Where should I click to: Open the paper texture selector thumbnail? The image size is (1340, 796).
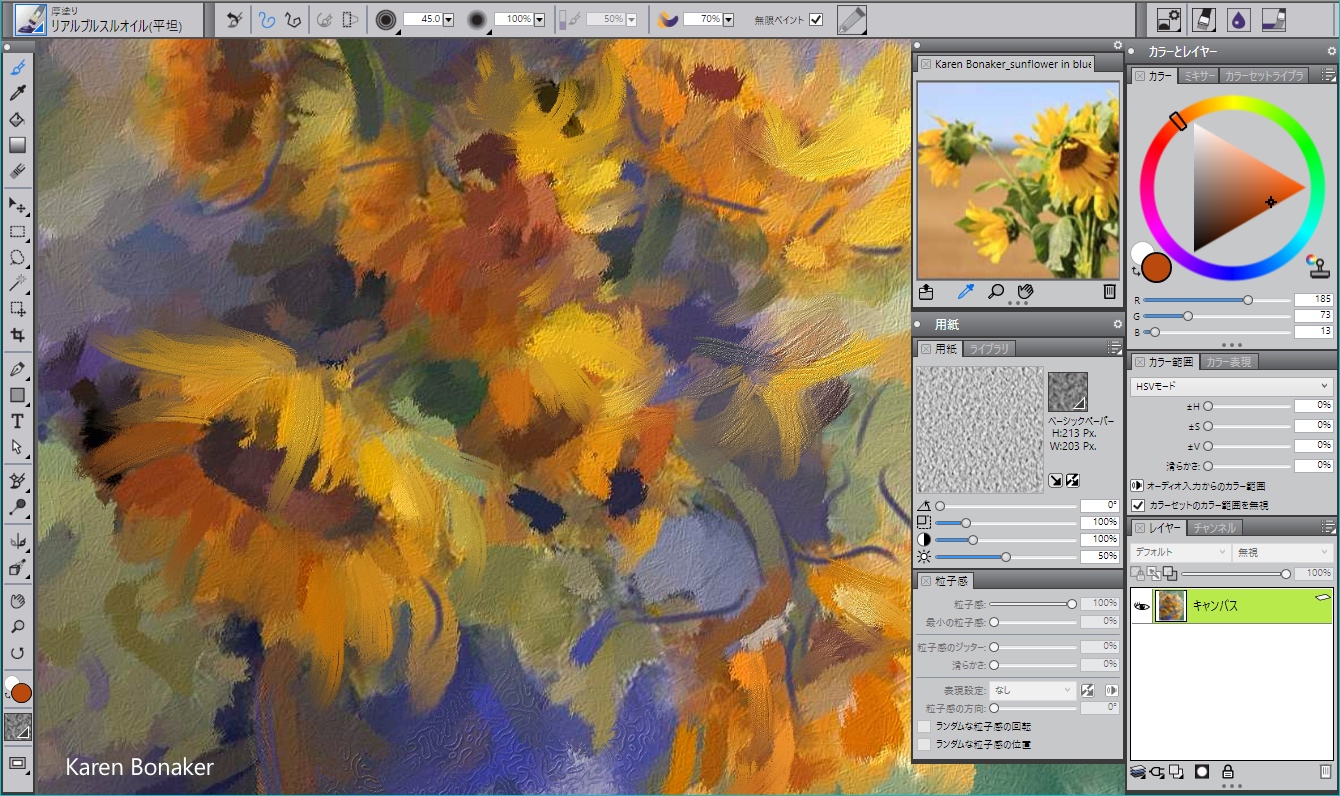1067,392
